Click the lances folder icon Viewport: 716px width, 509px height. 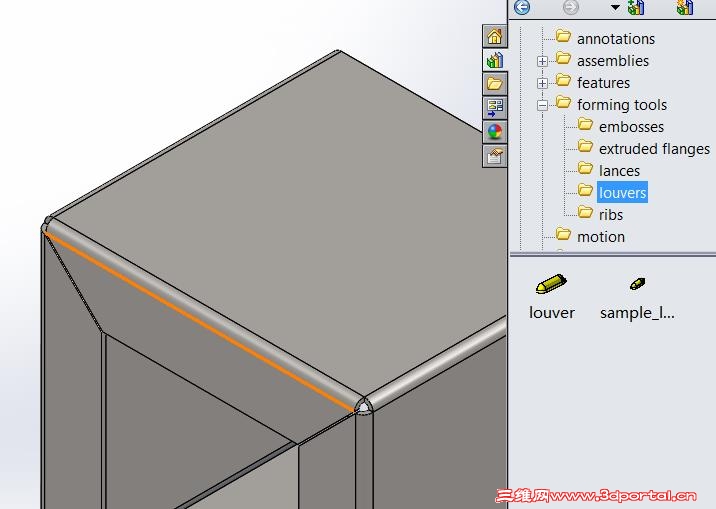585,168
